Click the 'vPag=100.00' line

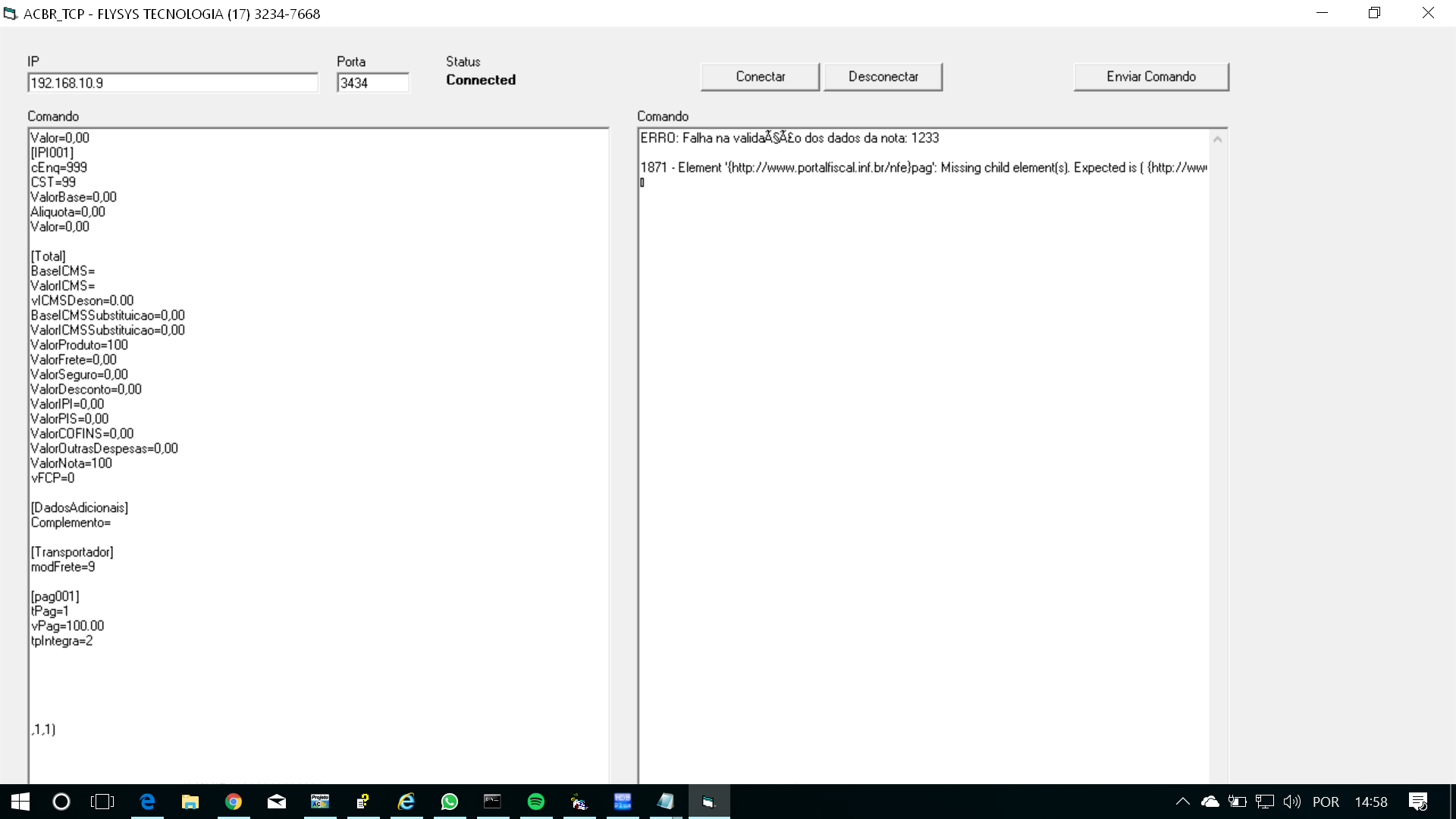click(67, 626)
